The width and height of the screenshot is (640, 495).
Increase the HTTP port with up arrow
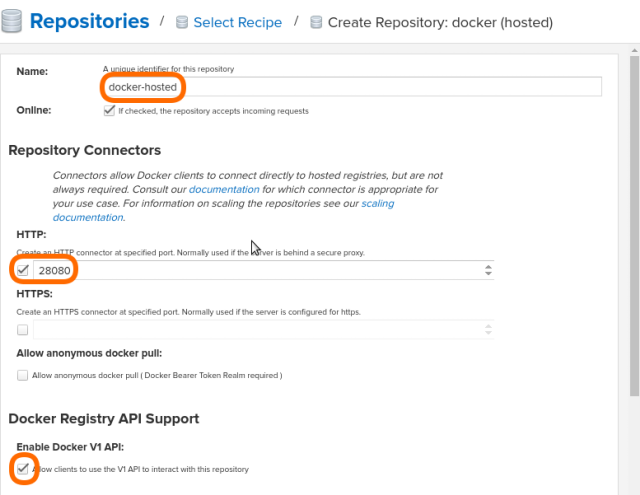pyautogui.click(x=488, y=266)
